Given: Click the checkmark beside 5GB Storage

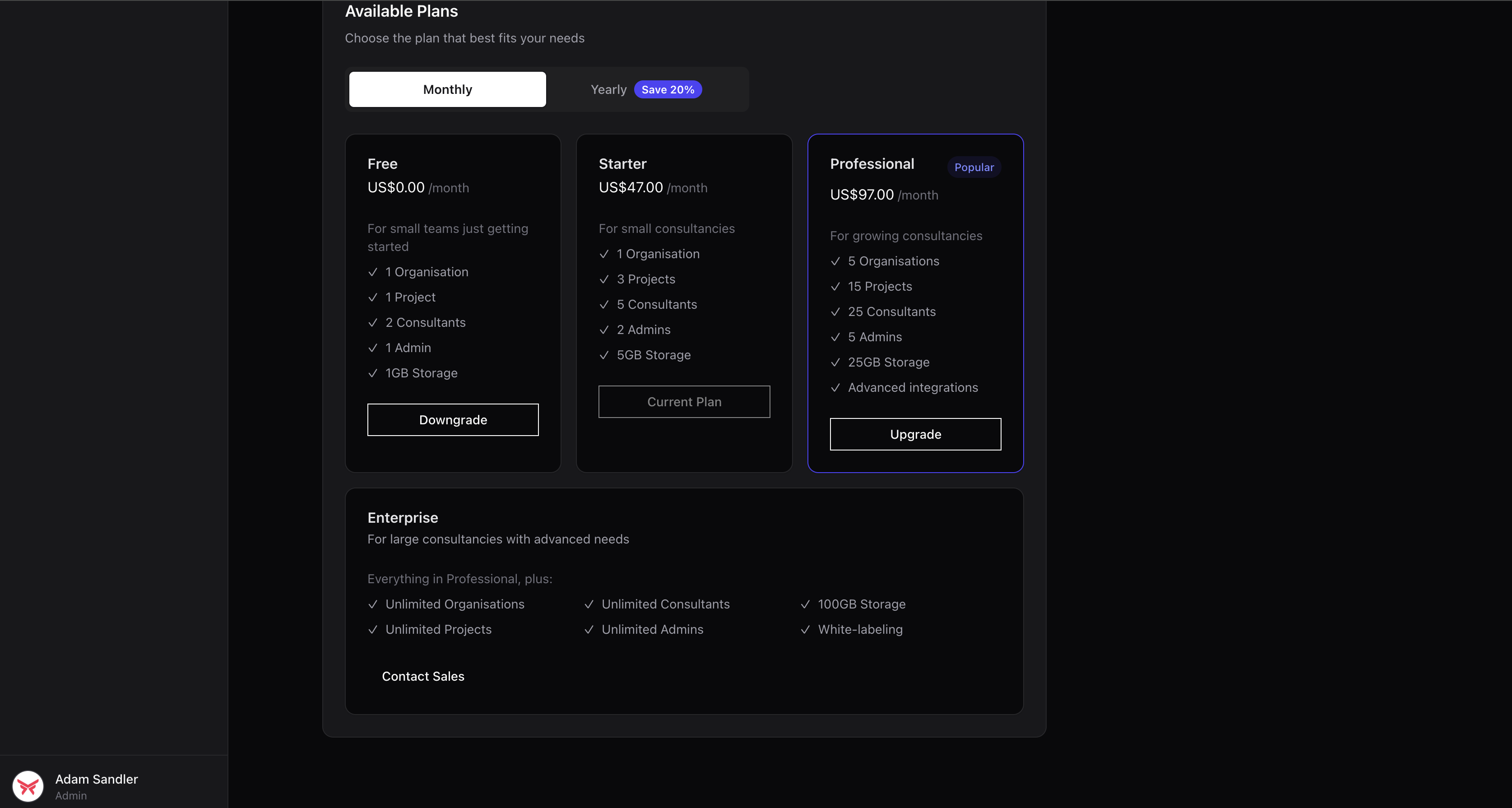Looking at the screenshot, I should [605, 355].
